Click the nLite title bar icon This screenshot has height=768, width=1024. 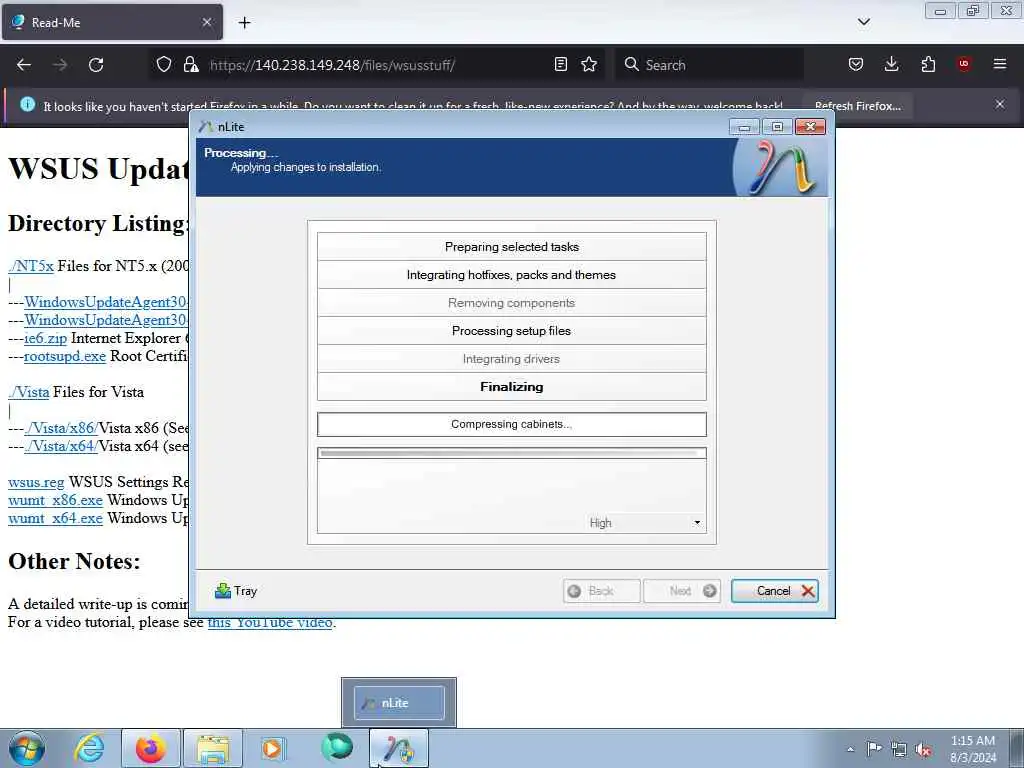tap(206, 127)
